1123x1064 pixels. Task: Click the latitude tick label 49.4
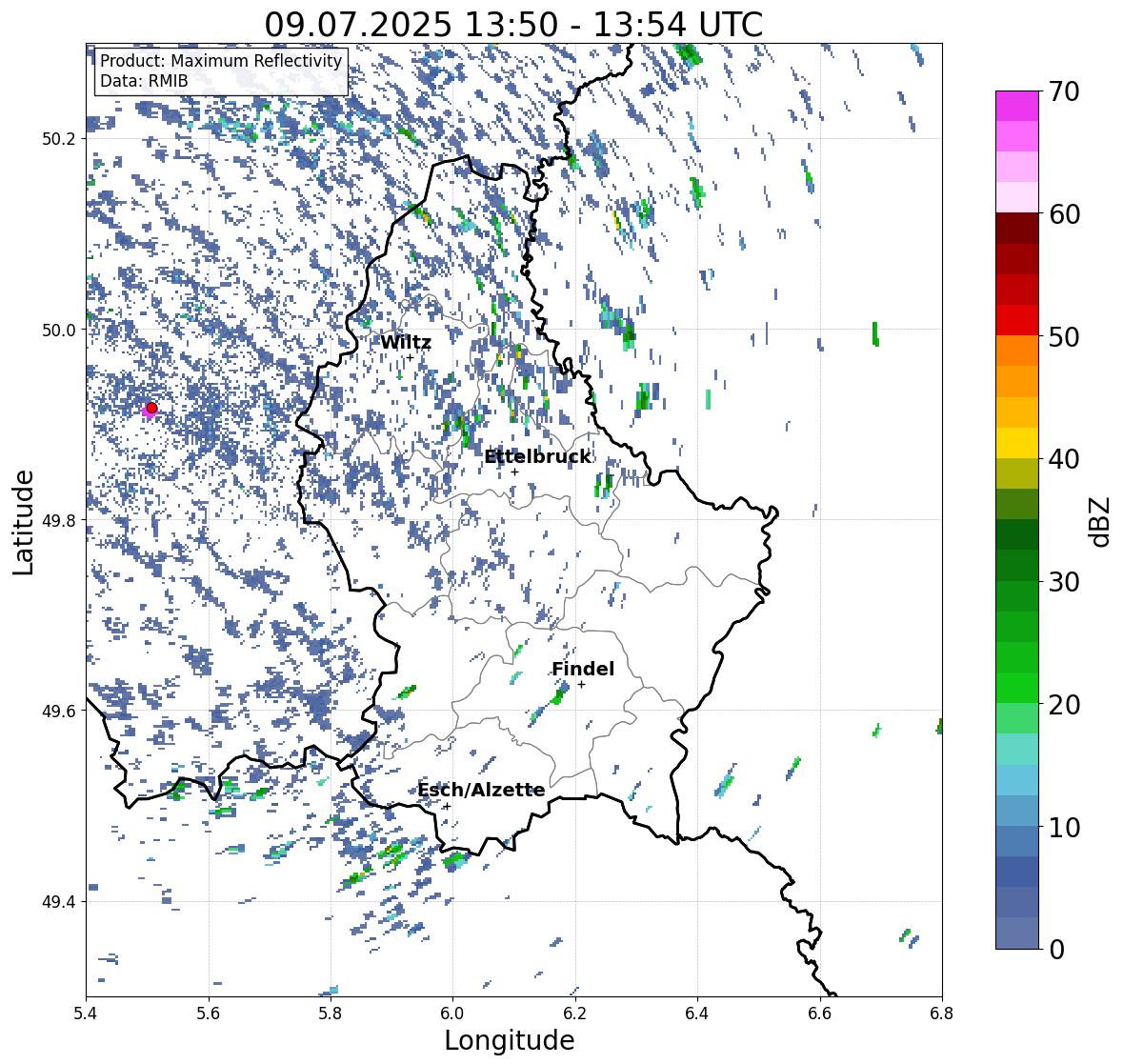[59, 902]
